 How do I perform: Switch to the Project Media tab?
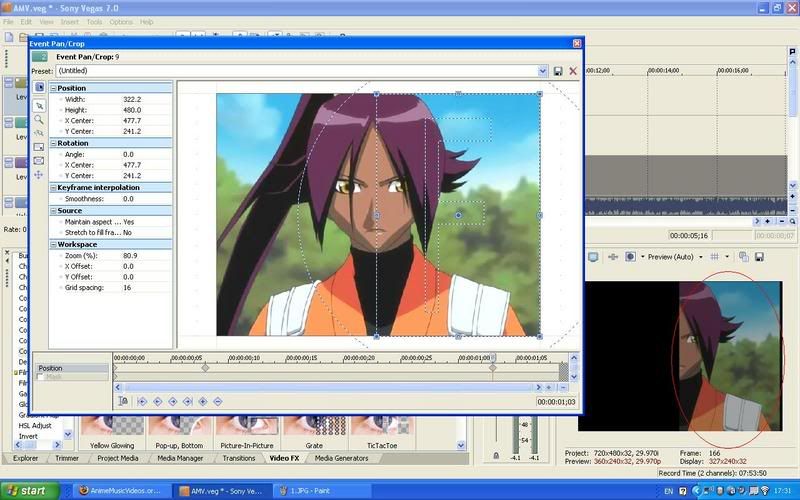coord(118,458)
